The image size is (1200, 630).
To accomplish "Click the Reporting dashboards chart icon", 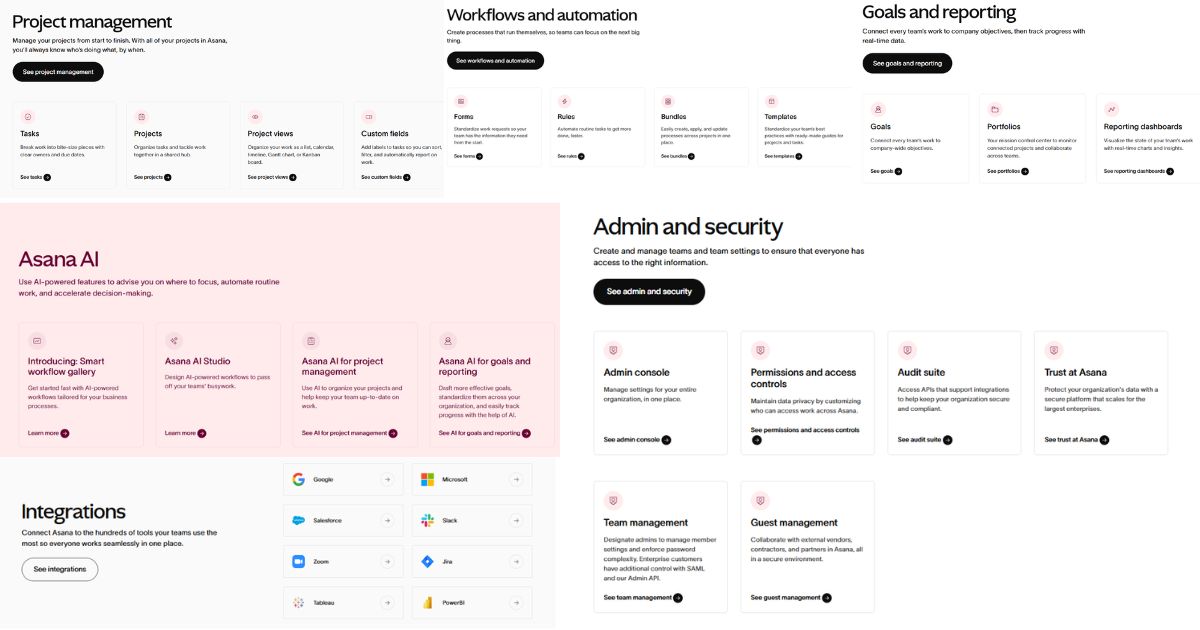I will [x=1112, y=109].
